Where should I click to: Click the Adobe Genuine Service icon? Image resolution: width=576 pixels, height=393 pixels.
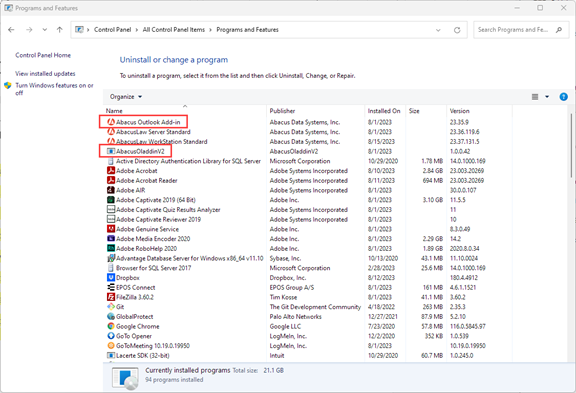111,229
